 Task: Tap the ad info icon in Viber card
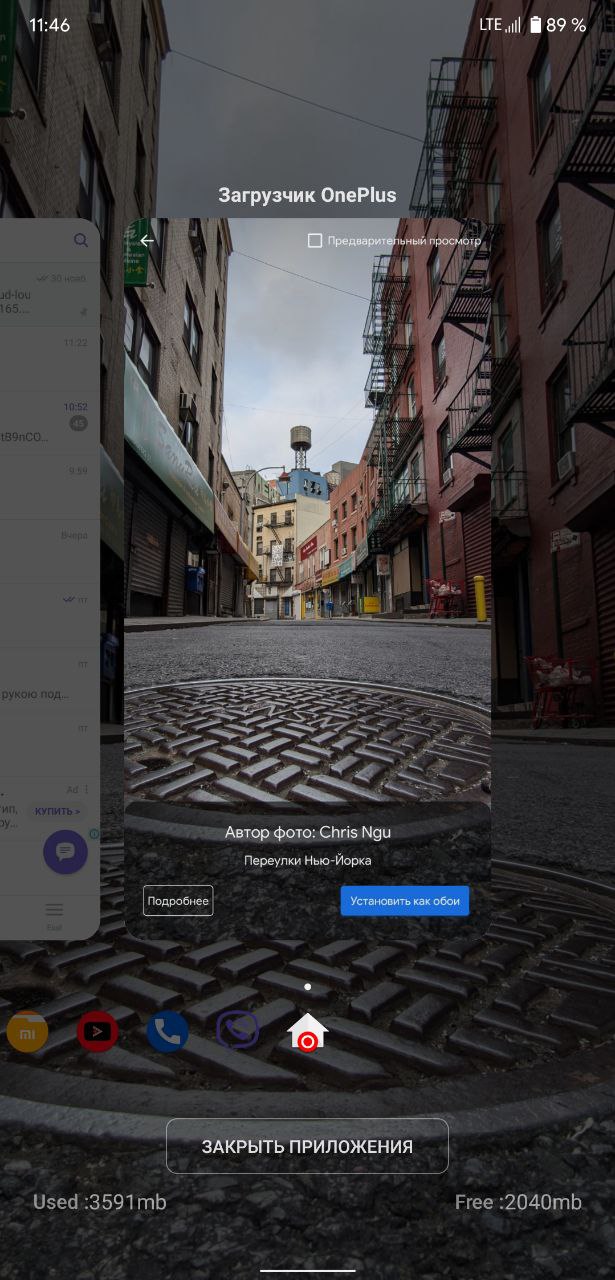click(94, 834)
